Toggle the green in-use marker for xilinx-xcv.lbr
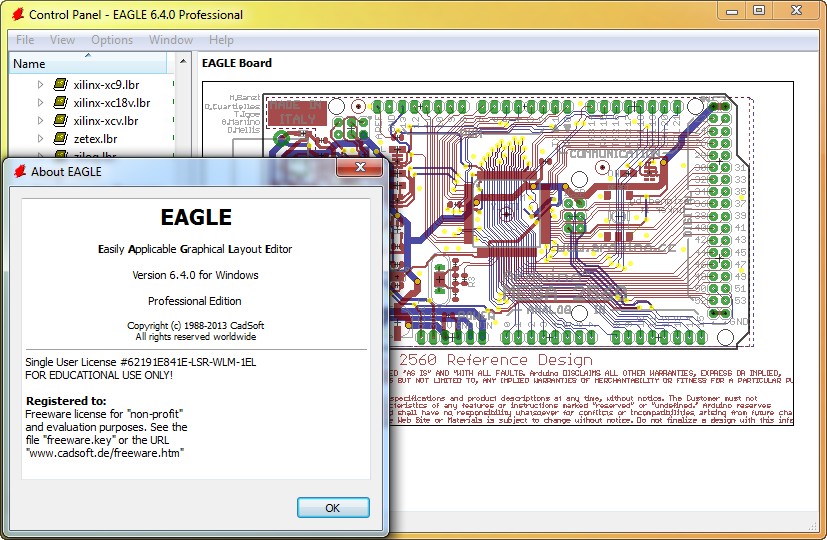Viewport: 827px width, 540px height. [x=174, y=121]
